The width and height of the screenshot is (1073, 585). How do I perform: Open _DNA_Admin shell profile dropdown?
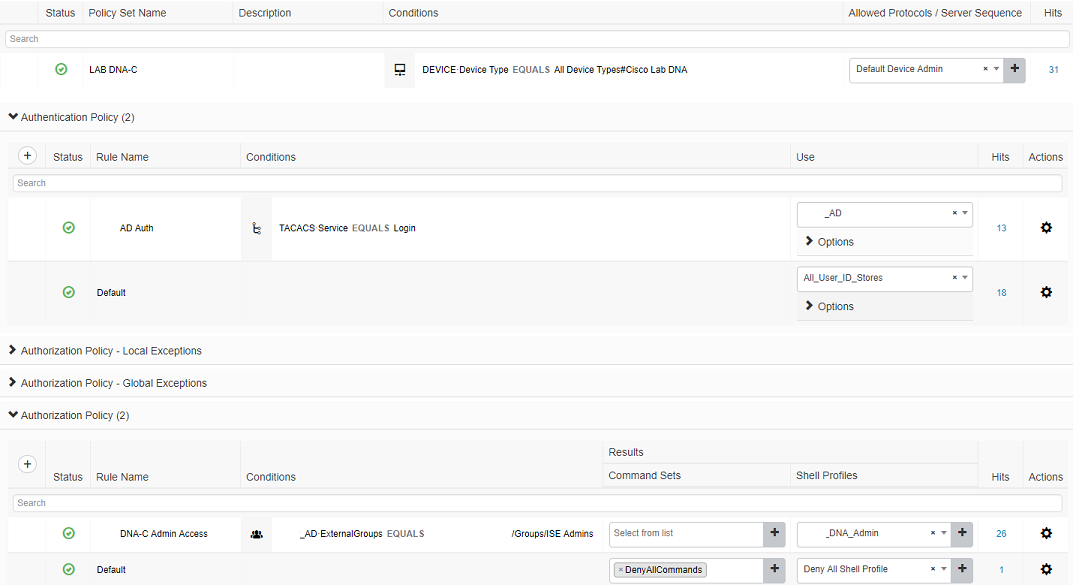point(944,533)
